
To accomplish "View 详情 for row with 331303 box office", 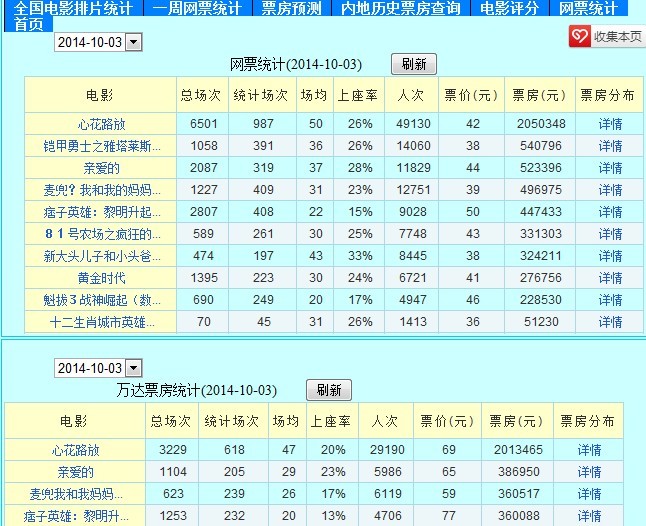I will pos(610,234).
